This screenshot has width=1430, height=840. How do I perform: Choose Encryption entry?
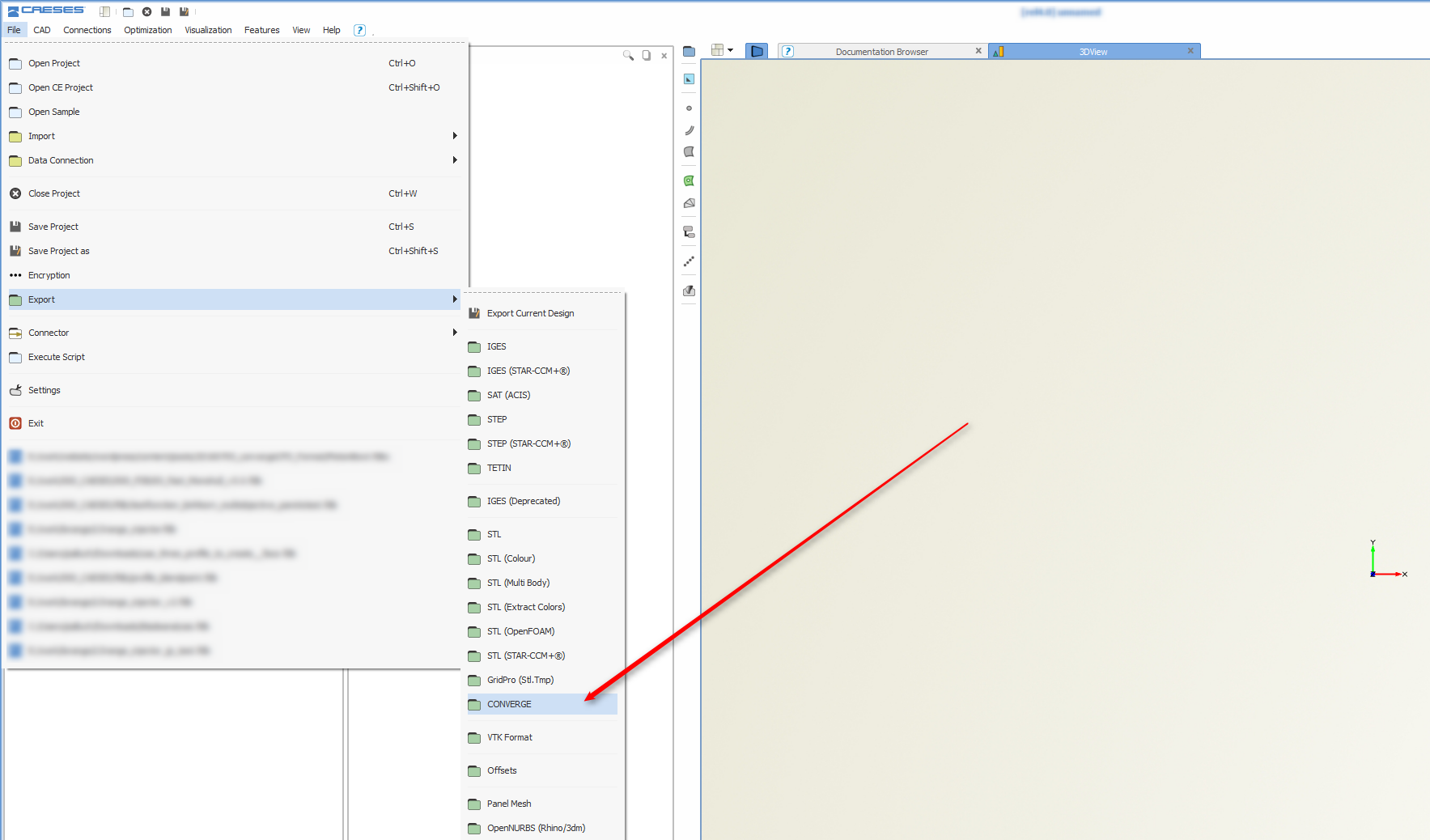coord(234,275)
